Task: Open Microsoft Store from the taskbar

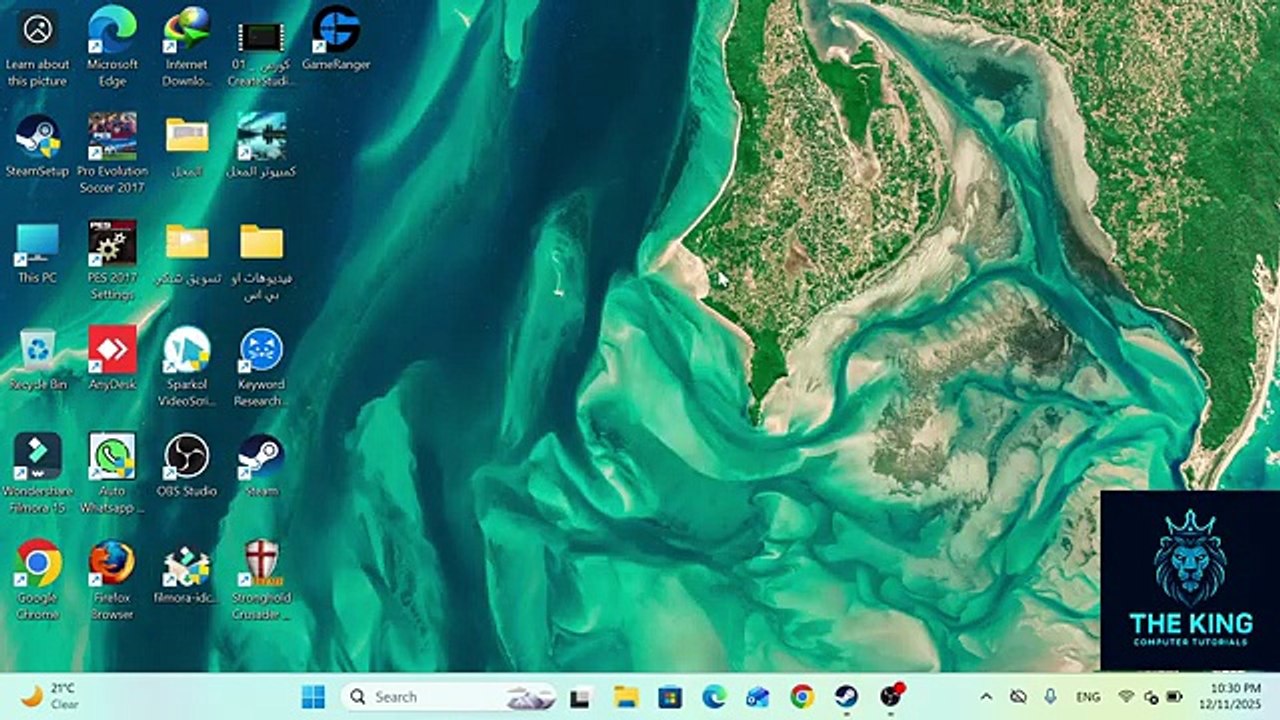Action: [670, 697]
